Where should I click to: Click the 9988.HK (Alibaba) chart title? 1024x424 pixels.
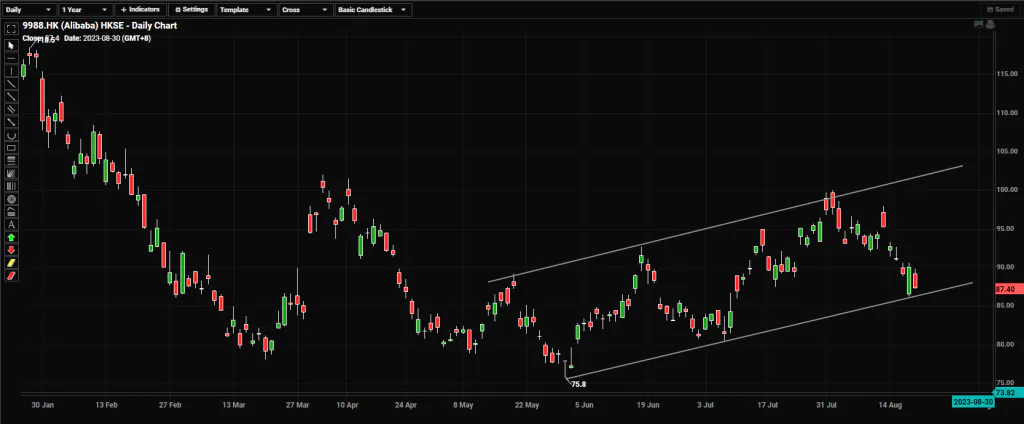(x=100, y=26)
